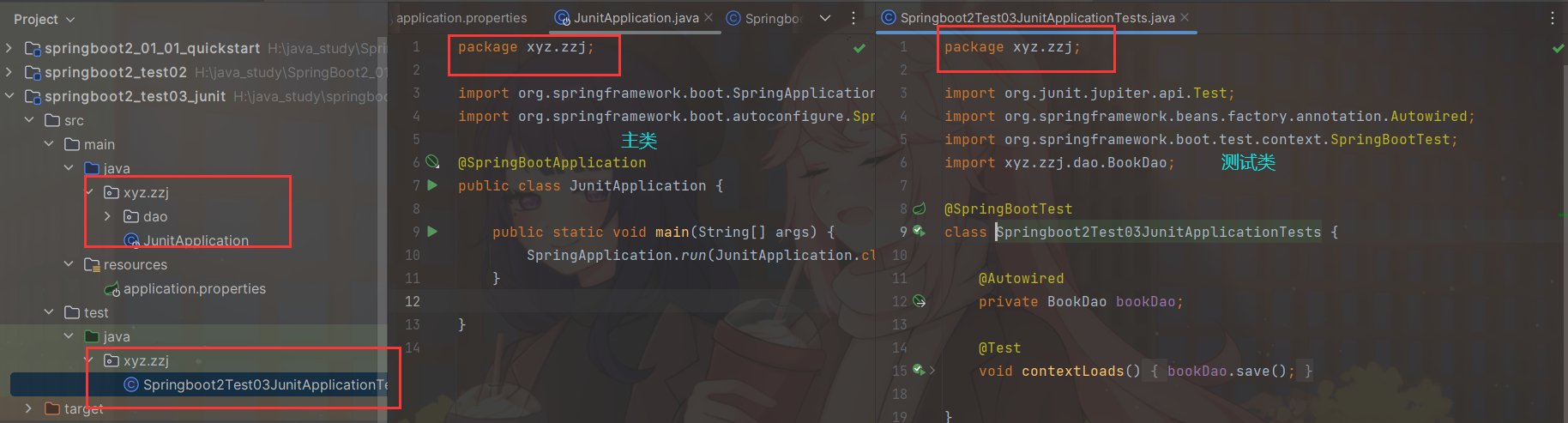Screen dimensions: 1568x423
Task: Collapse the test folder
Action: 49,312
